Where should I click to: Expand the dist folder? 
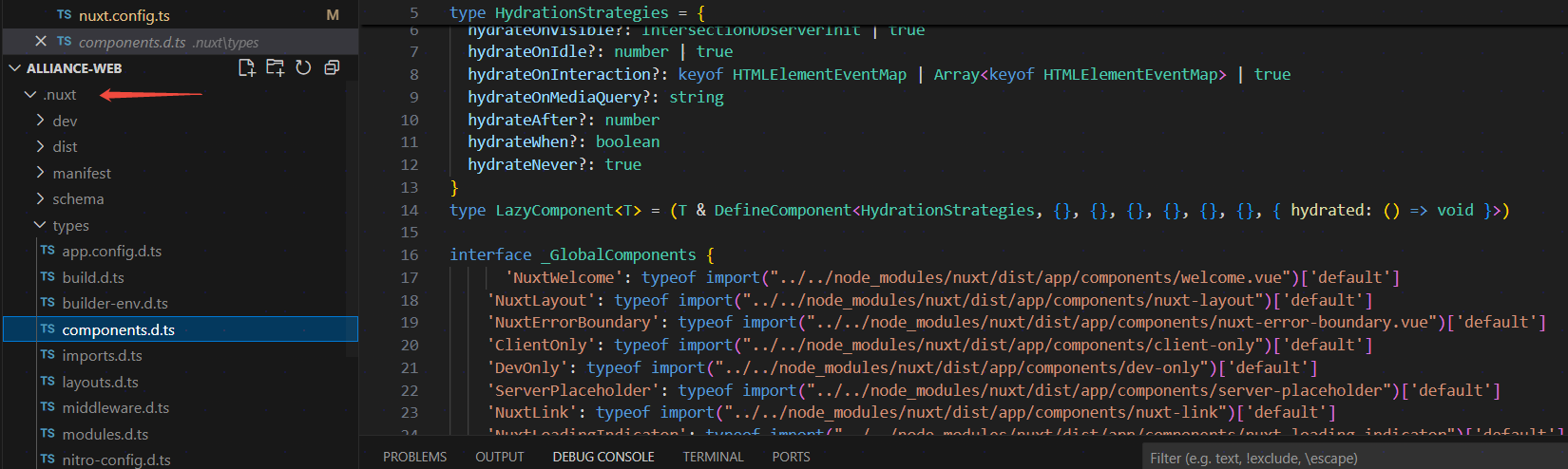(x=65, y=146)
